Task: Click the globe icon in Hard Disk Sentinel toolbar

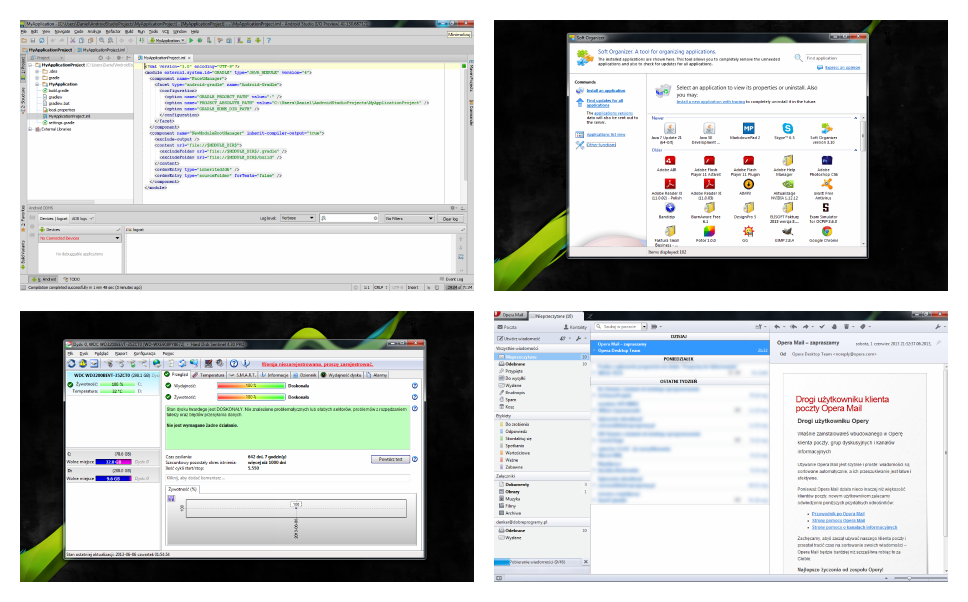Action: pos(157,363)
